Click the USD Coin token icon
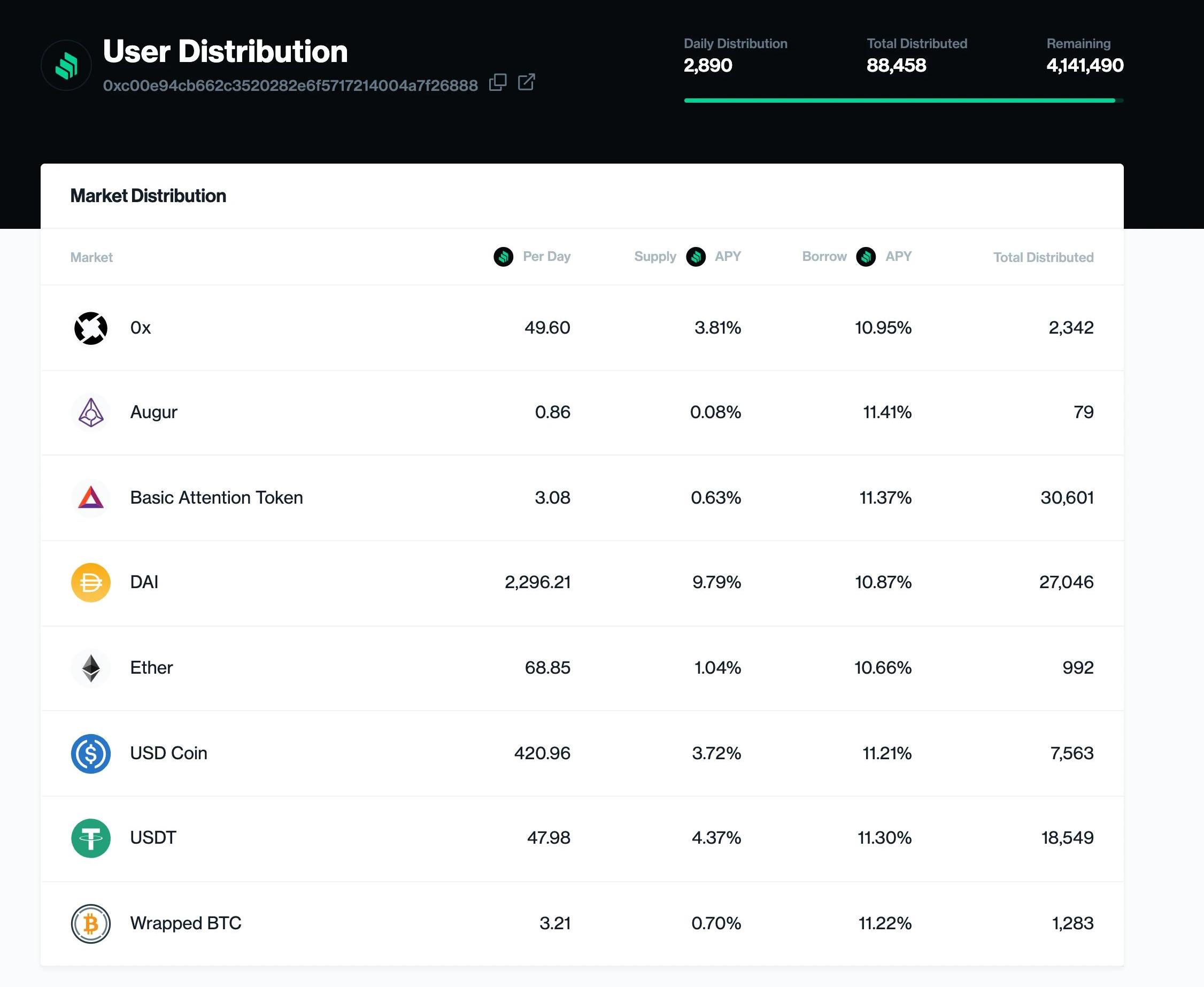Screen dimensions: 1204x987 click(91, 753)
